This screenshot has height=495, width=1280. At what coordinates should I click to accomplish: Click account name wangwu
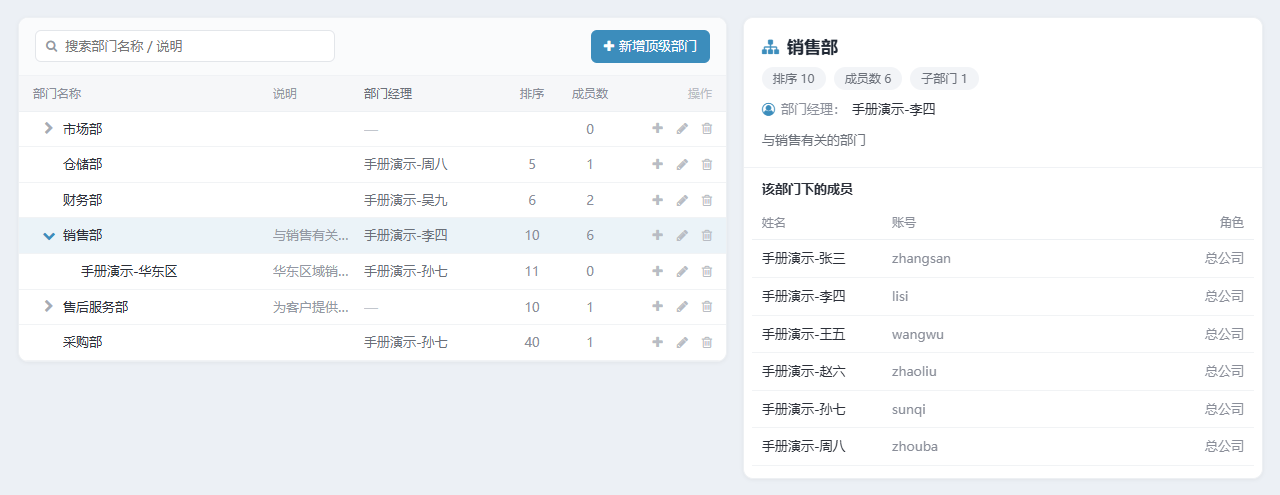pyautogui.click(x=918, y=334)
